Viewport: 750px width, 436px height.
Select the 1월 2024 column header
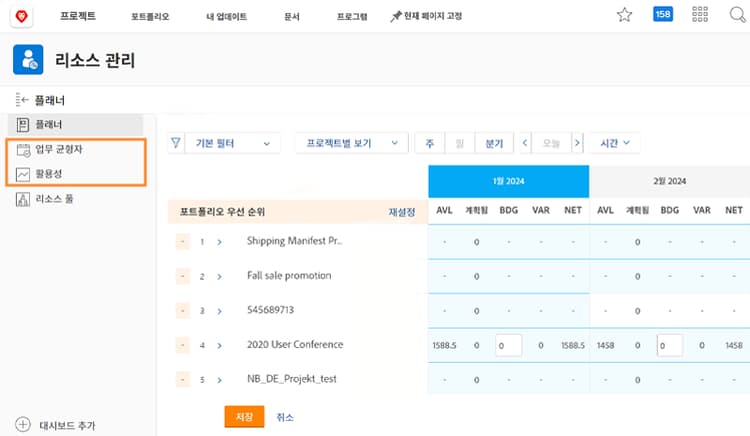coord(508,181)
